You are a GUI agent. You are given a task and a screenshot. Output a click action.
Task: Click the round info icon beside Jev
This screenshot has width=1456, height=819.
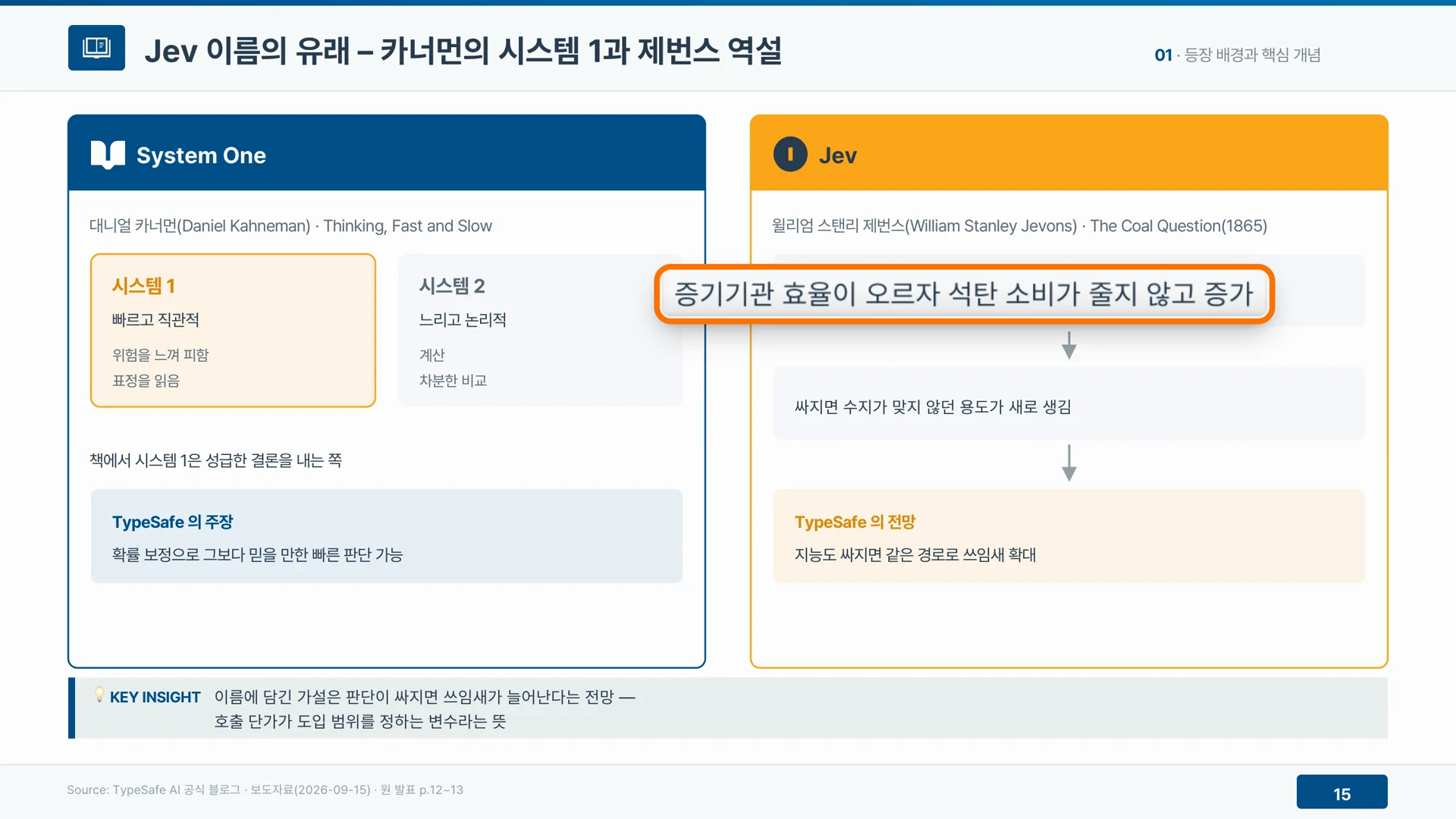coord(790,155)
